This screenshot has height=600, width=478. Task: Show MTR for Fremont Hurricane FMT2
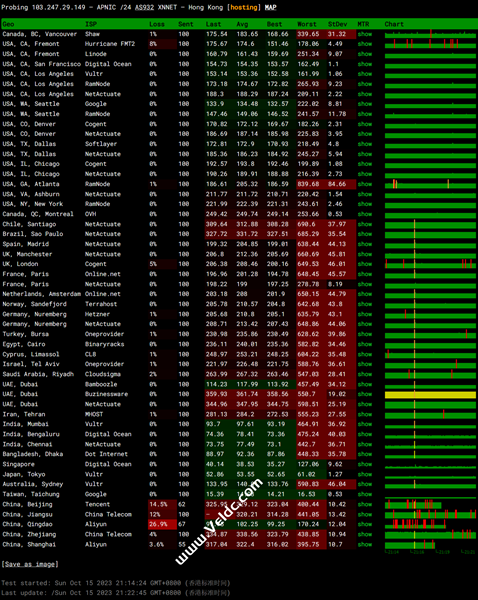(365, 44)
